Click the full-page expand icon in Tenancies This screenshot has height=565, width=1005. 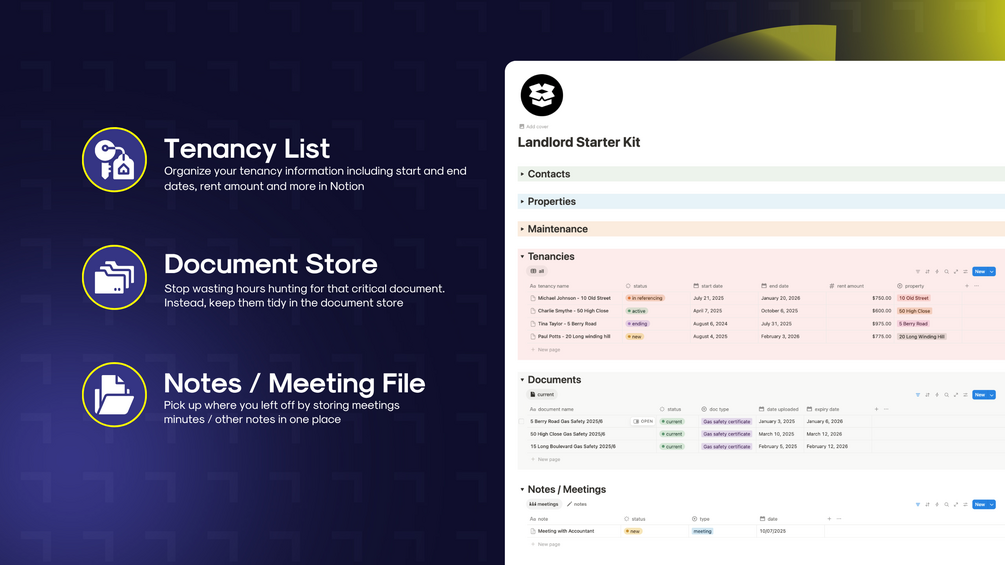click(956, 272)
